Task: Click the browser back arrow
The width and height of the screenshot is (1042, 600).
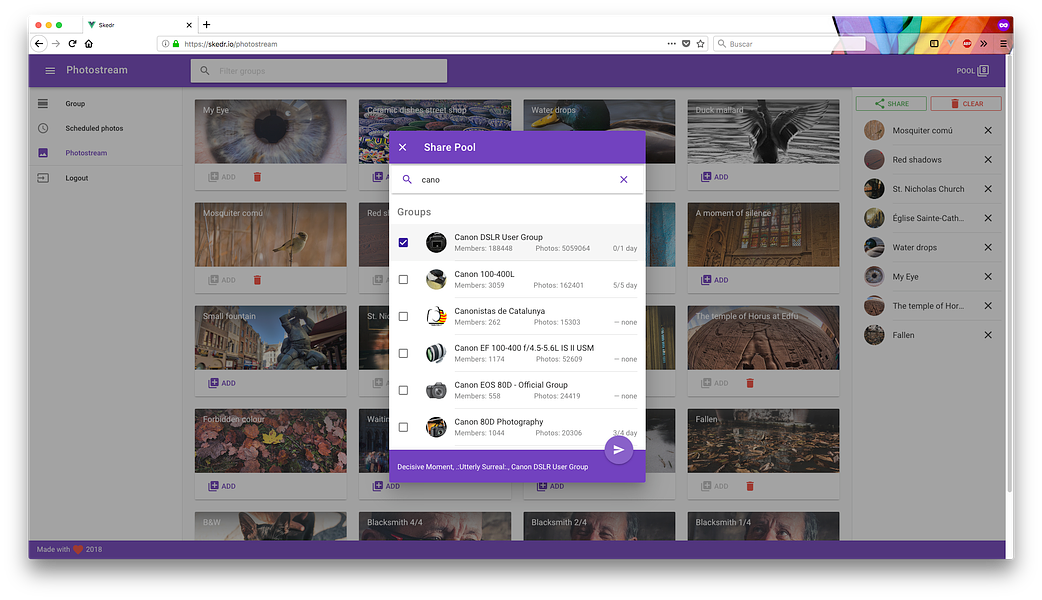Action: pyautogui.click(x=39, y=44)
